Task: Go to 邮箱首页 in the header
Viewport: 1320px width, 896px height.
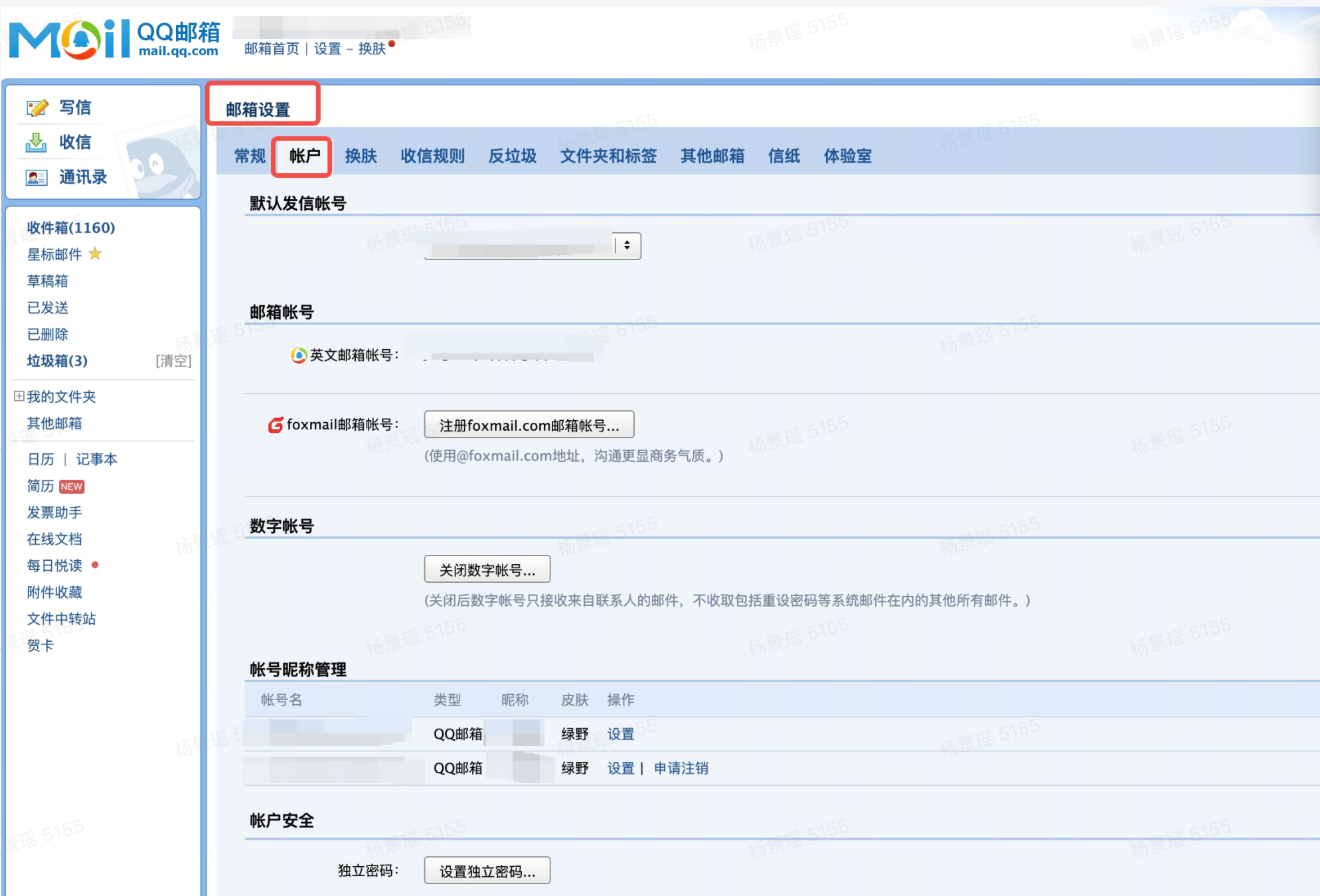Action: [272, 48]
